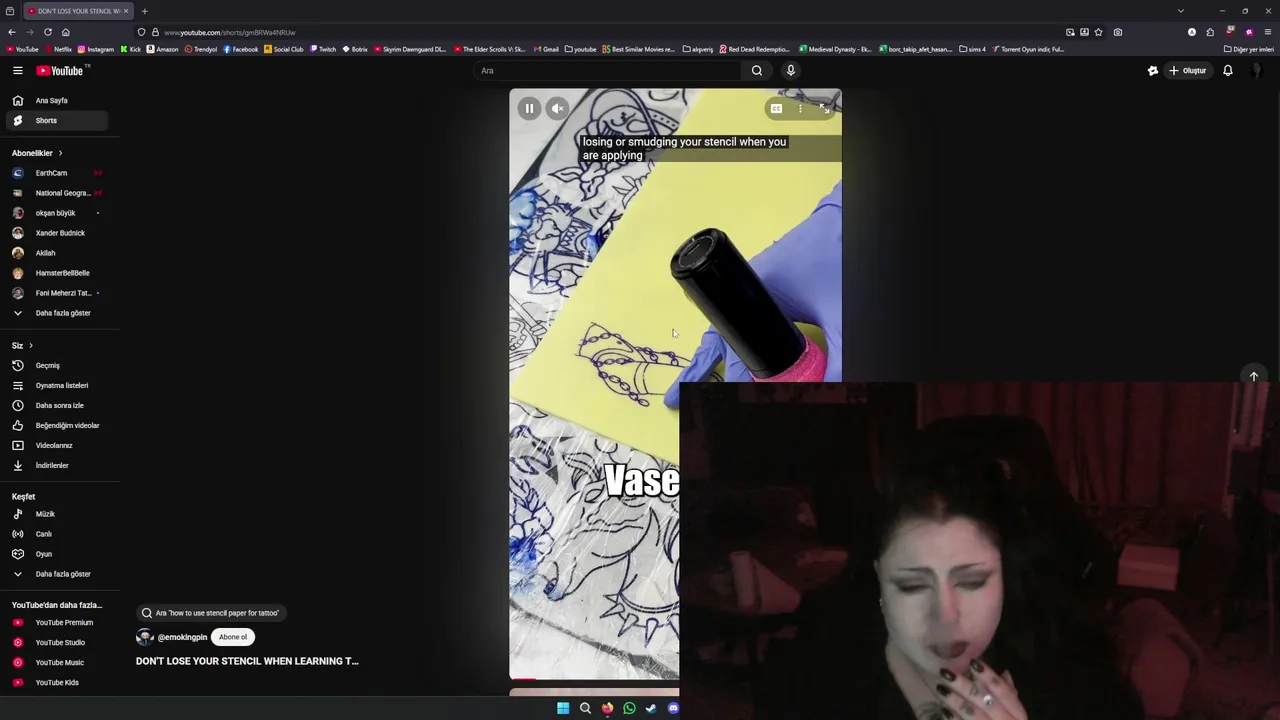Screen dimensions: 1280x720
Task: Subscribe with the Abone ol button
Action: tap(233, 637)
